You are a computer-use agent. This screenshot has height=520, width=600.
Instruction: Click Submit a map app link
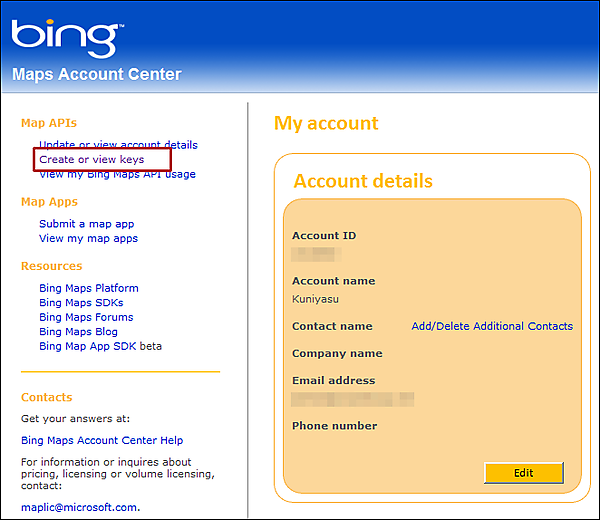click(86, 224)
